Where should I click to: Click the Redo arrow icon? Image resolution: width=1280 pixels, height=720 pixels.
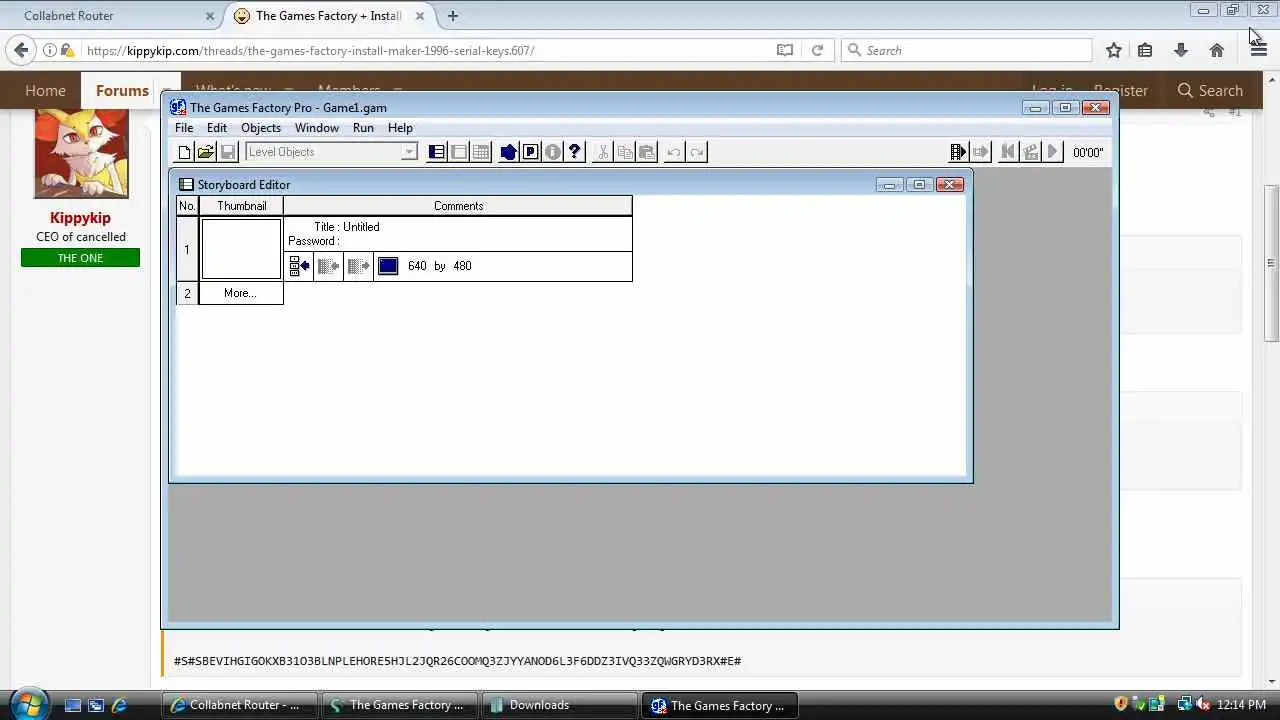pyautogui.click(x=697, y=152)
